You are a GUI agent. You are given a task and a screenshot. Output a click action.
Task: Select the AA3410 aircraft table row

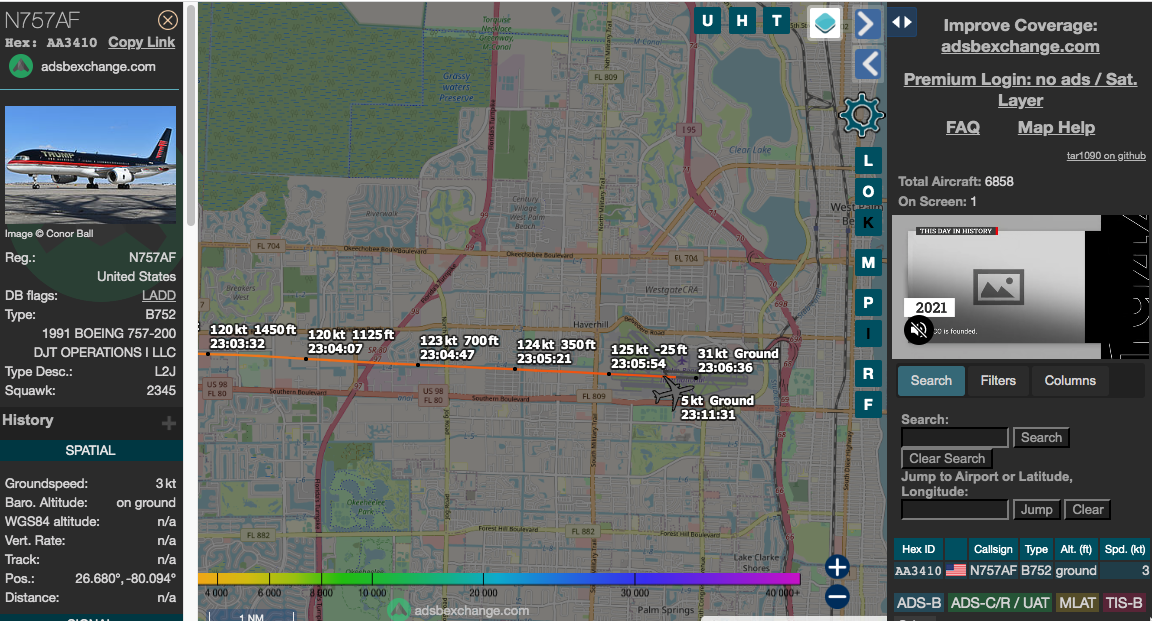point(1022,570)
